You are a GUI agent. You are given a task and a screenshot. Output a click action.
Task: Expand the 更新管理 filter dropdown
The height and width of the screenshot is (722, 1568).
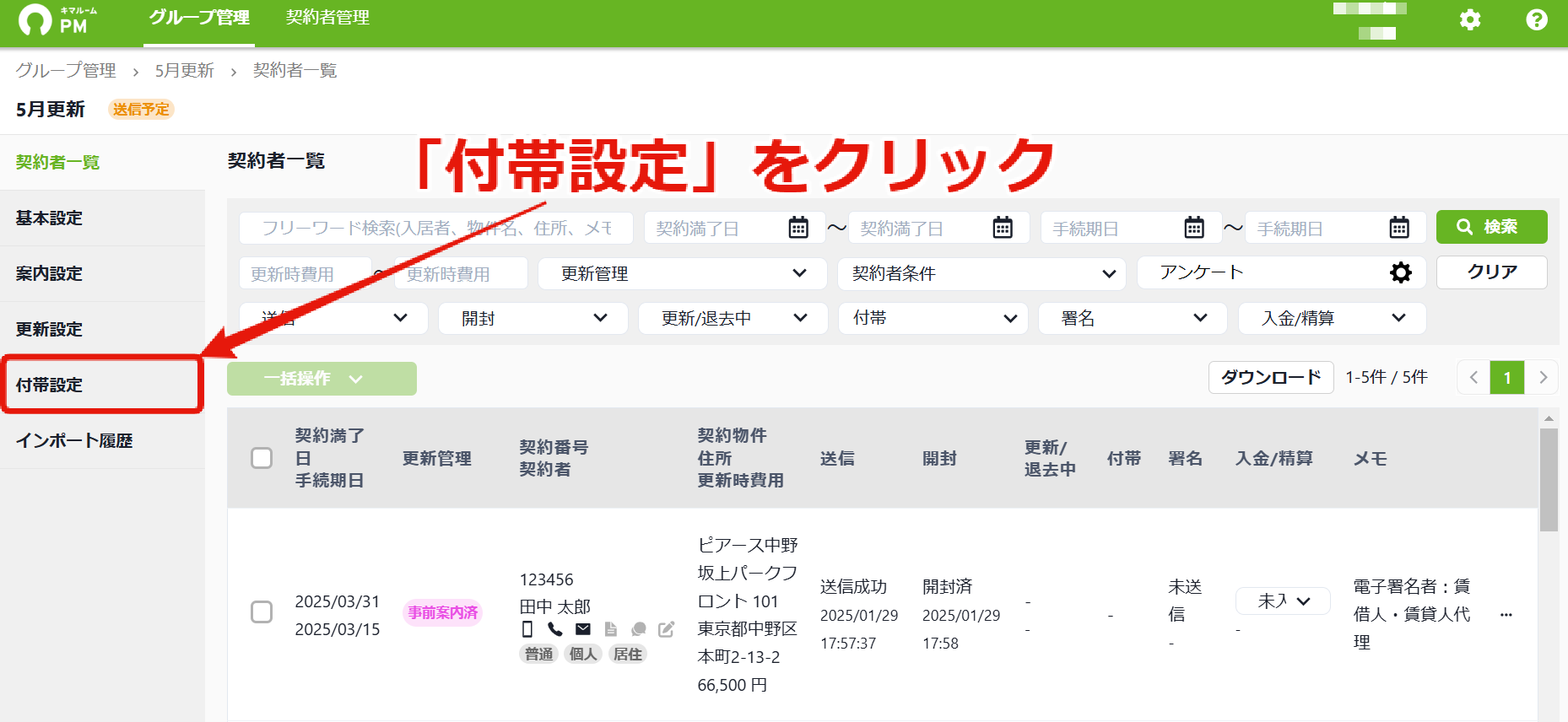tap(682, 273)
